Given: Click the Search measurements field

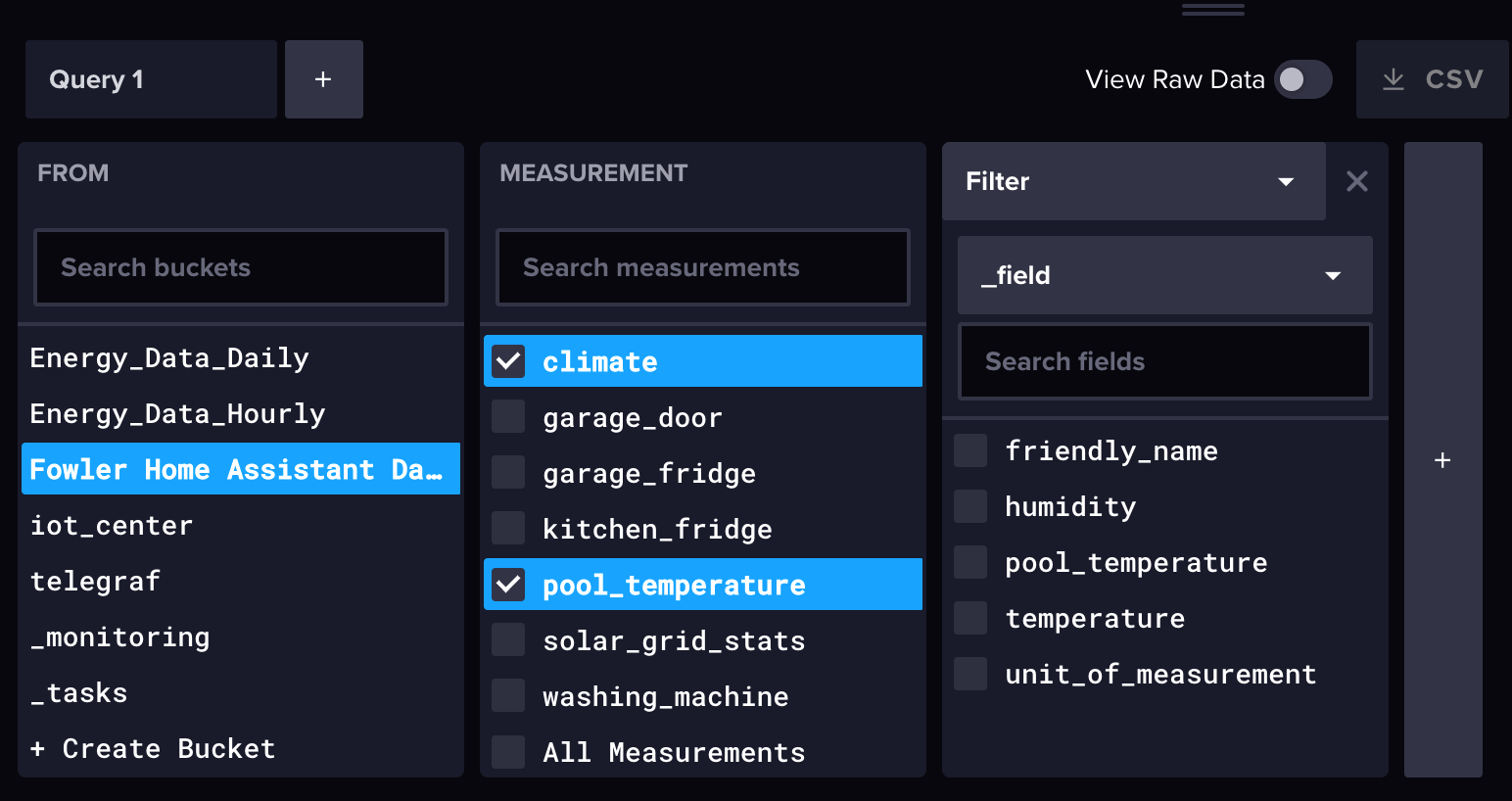Looking at the screenshot, I should pyautogui.click(x=703, y=267).
